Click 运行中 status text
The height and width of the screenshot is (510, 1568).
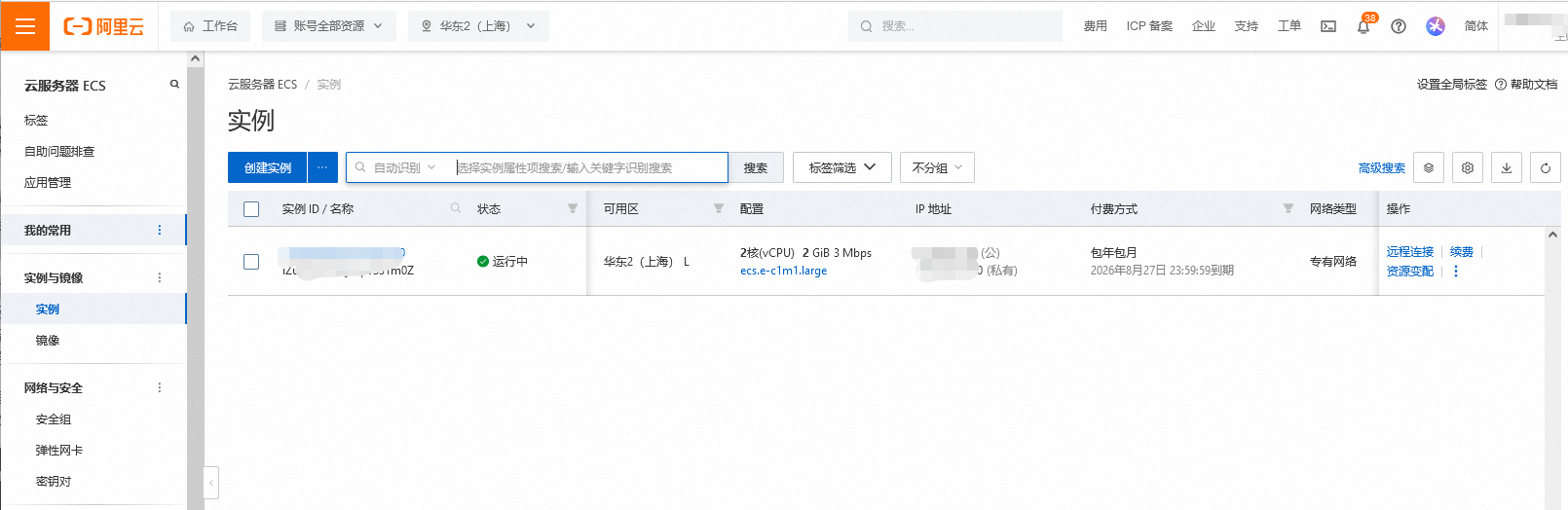click(x=510, y=261)
